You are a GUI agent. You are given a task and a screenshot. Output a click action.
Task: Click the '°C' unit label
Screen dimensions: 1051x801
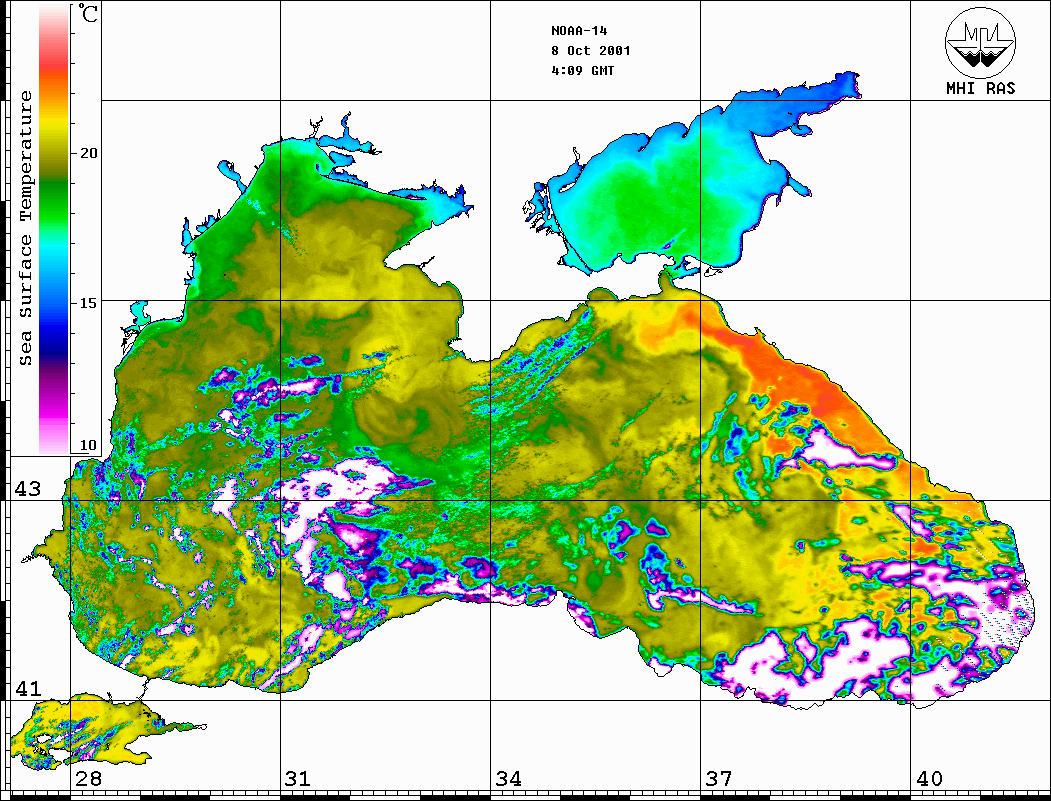(88, 13)
